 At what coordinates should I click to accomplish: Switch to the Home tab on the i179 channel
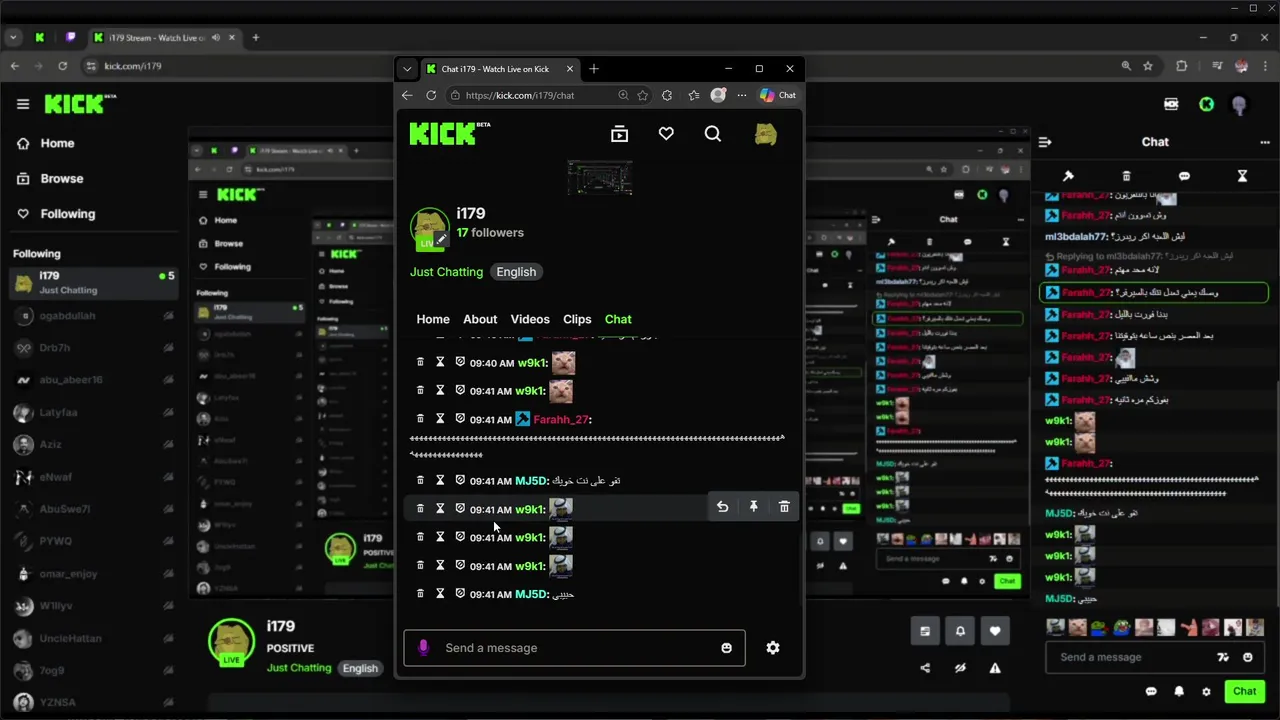point(433,319)
